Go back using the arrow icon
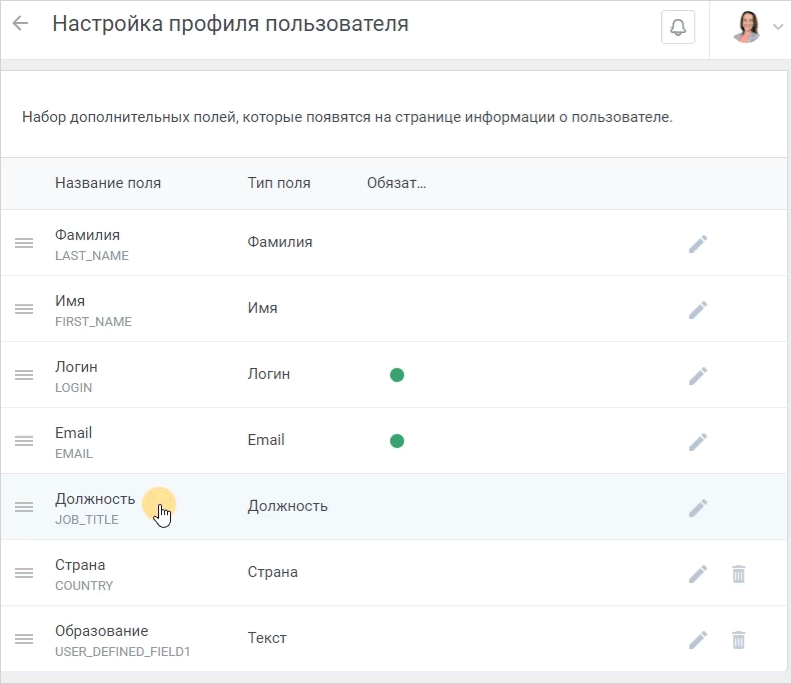Image resolution: width=792 pixels, height=684 pixels. point(20,23)
